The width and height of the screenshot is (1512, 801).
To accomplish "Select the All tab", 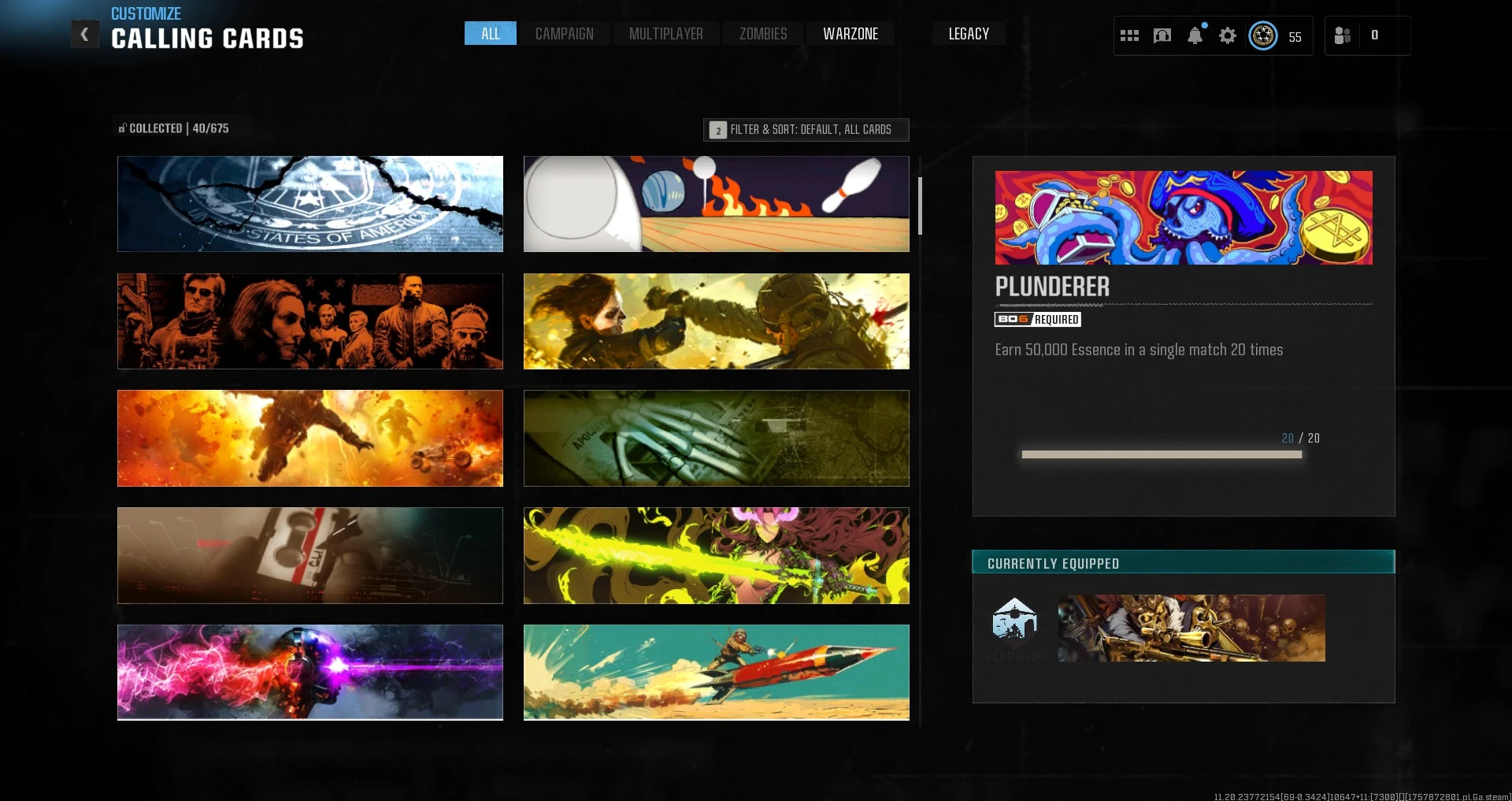I will (491, 33).
